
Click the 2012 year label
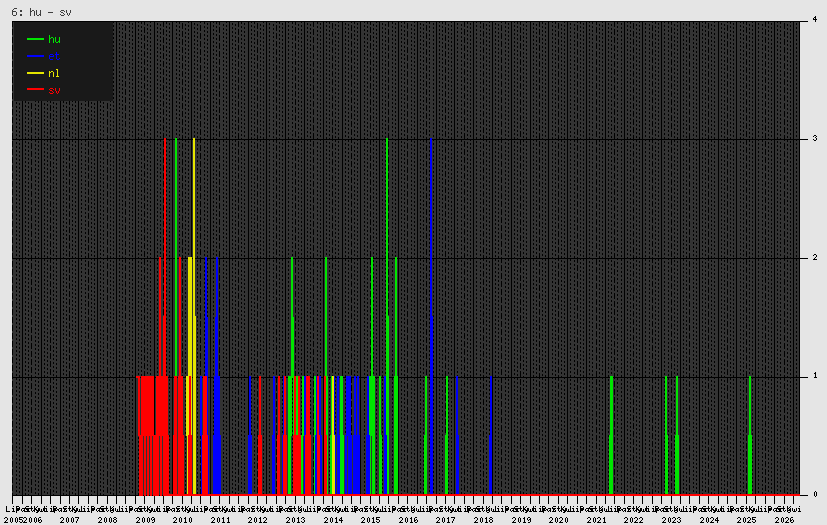[258, 520]
